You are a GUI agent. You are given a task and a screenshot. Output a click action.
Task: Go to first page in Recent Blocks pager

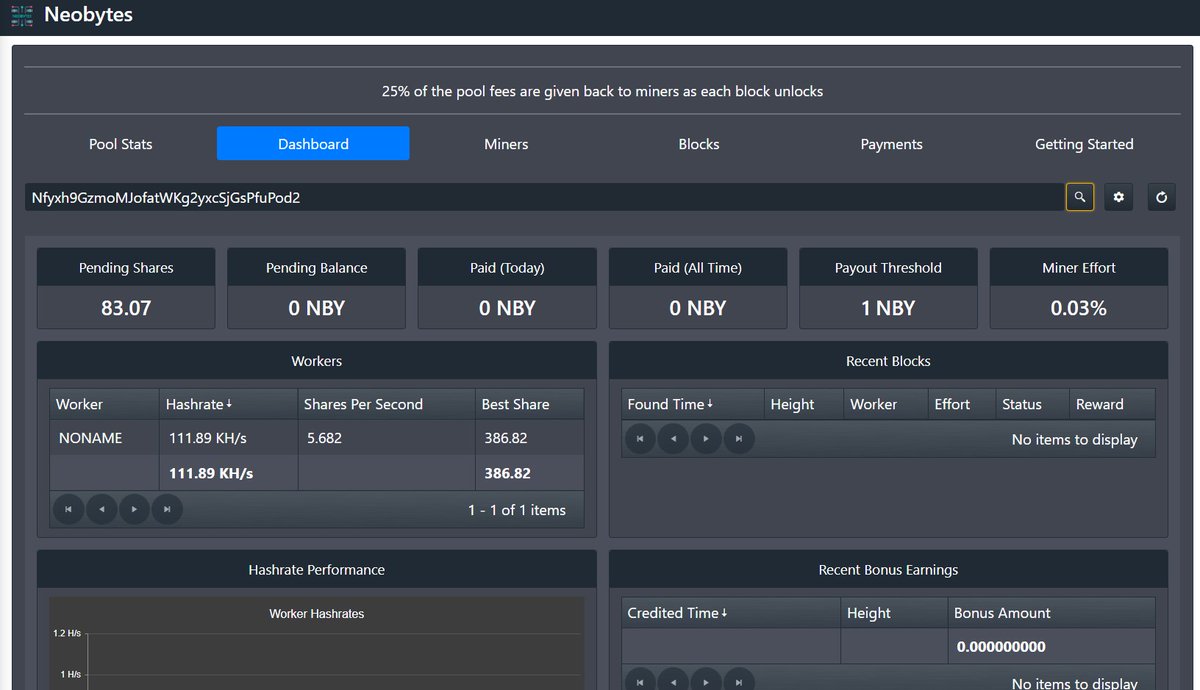pyautogui.click(x=641, y=439)
